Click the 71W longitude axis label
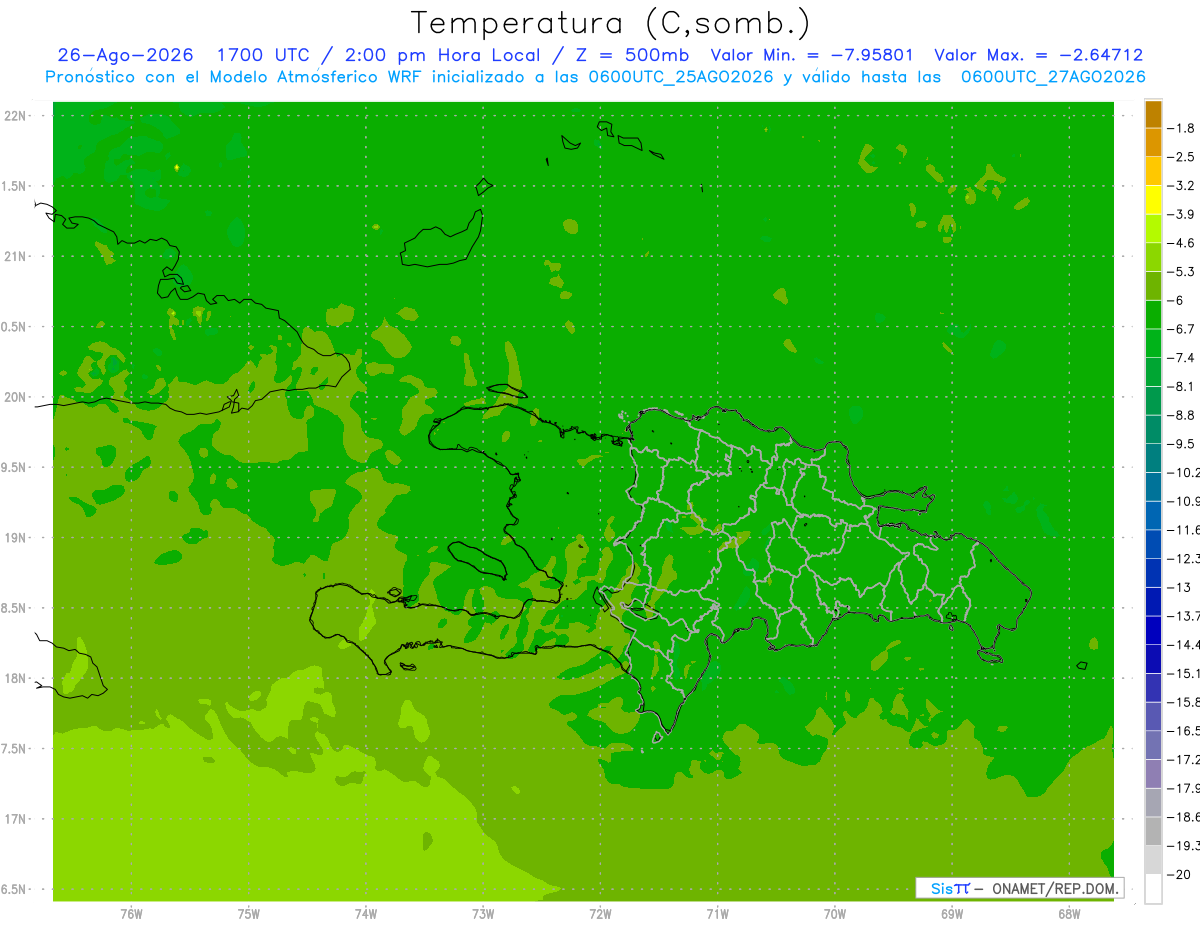The height and width of the screenshot is (927, 1200). tap(717, 914)
